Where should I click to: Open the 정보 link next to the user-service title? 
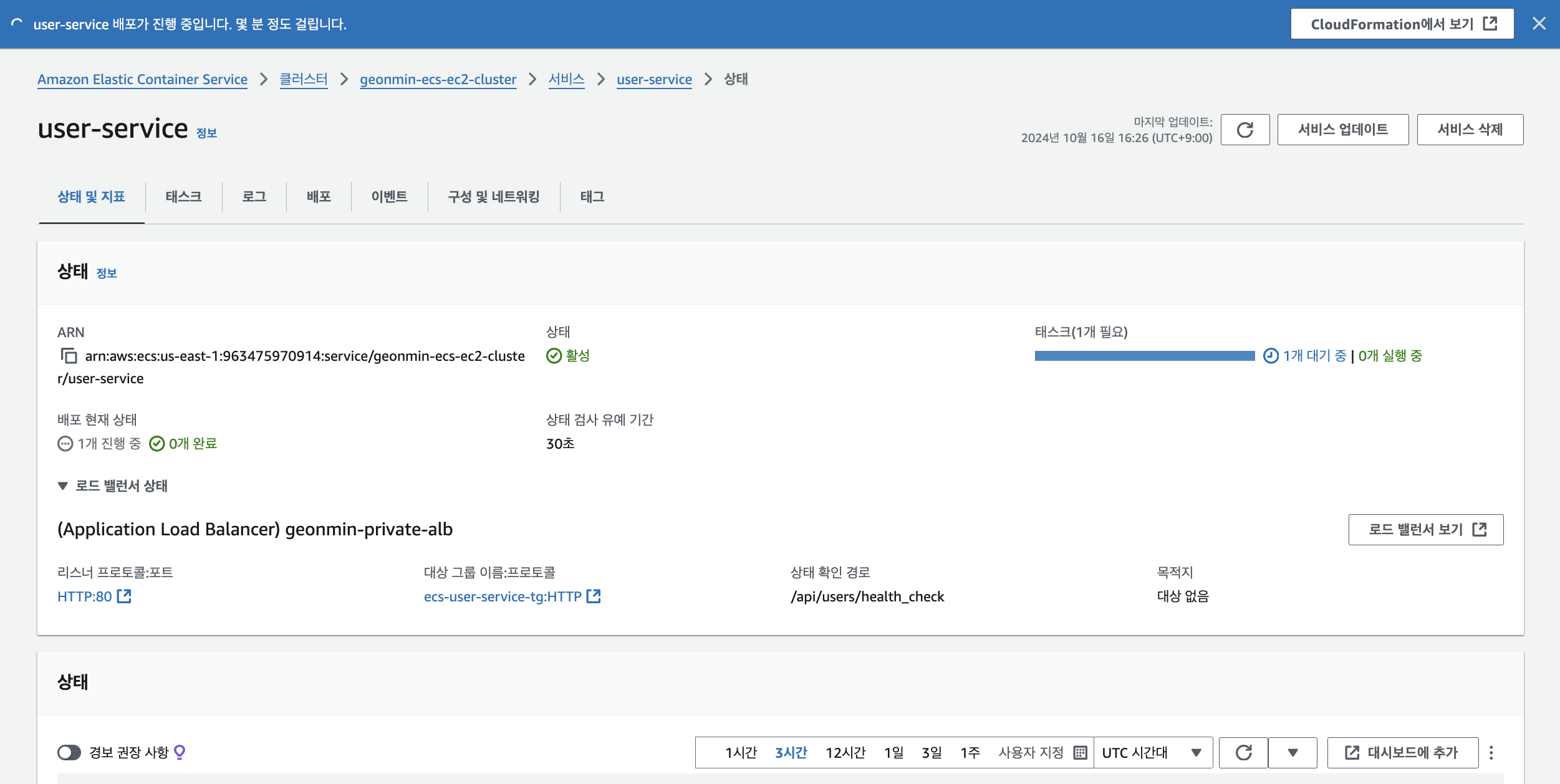(x=206, y=133)
